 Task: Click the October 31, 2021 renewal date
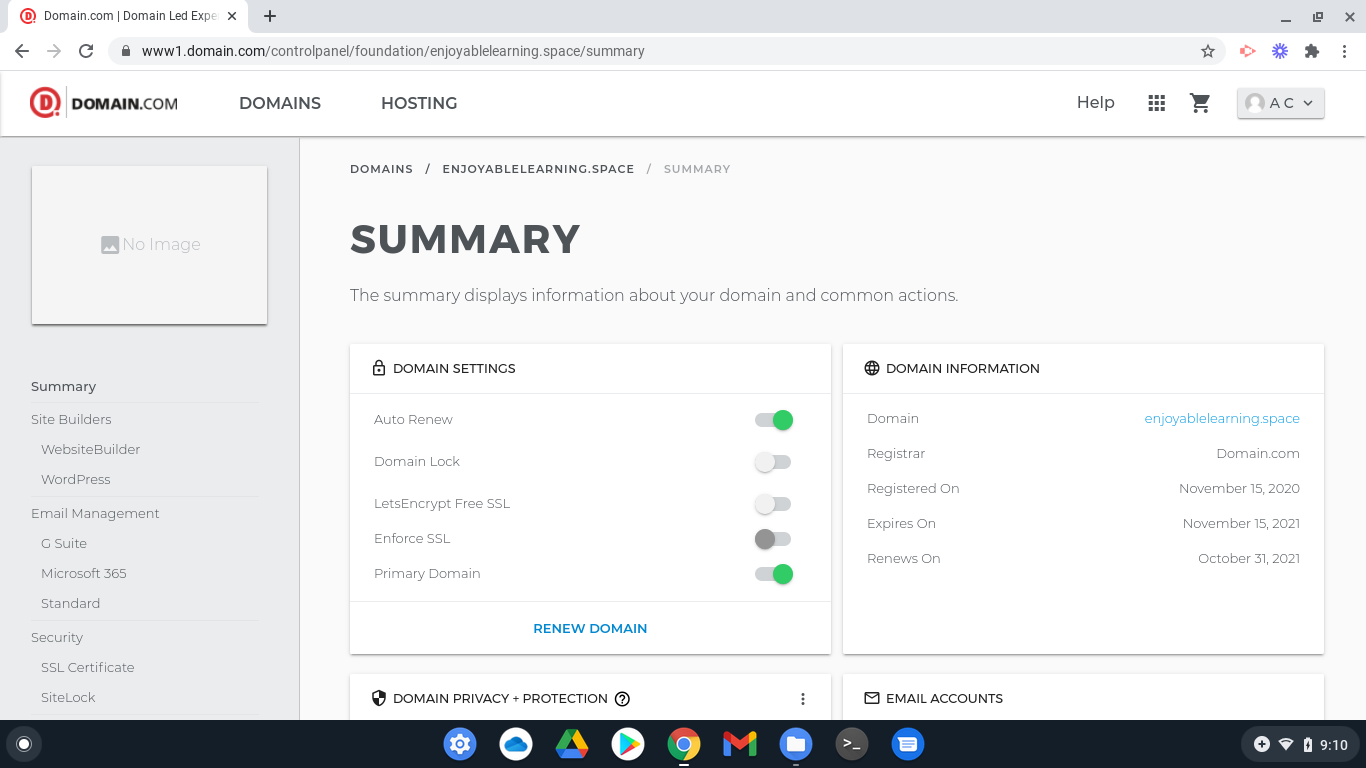click(x=1249, y=558)
